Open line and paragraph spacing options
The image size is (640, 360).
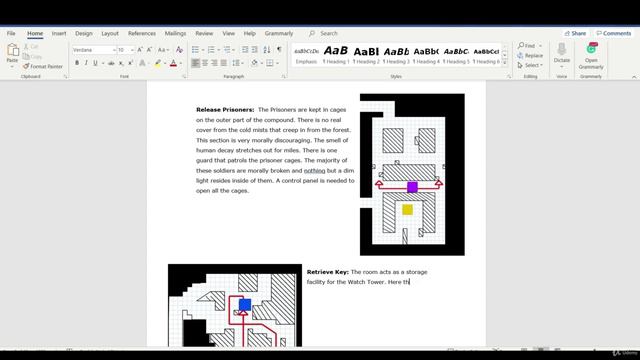click(236, 63)
